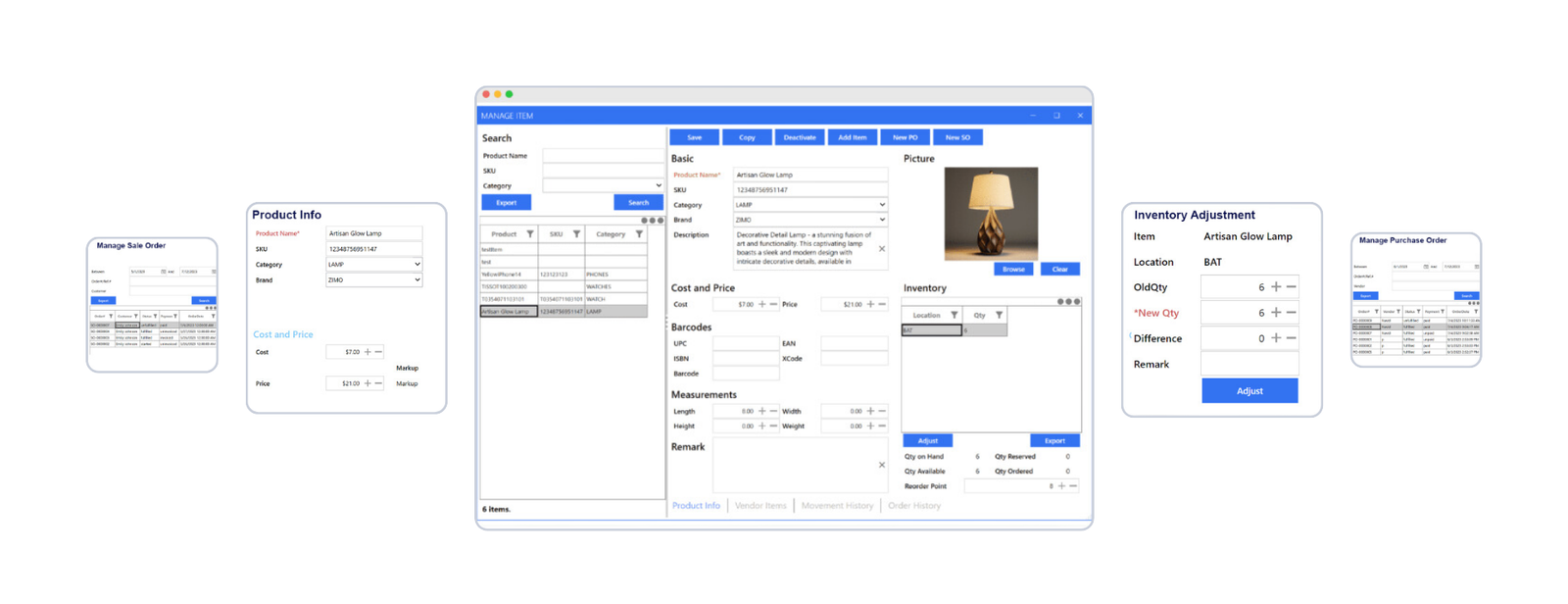Click Search button in the Search panel

[638, 203]
